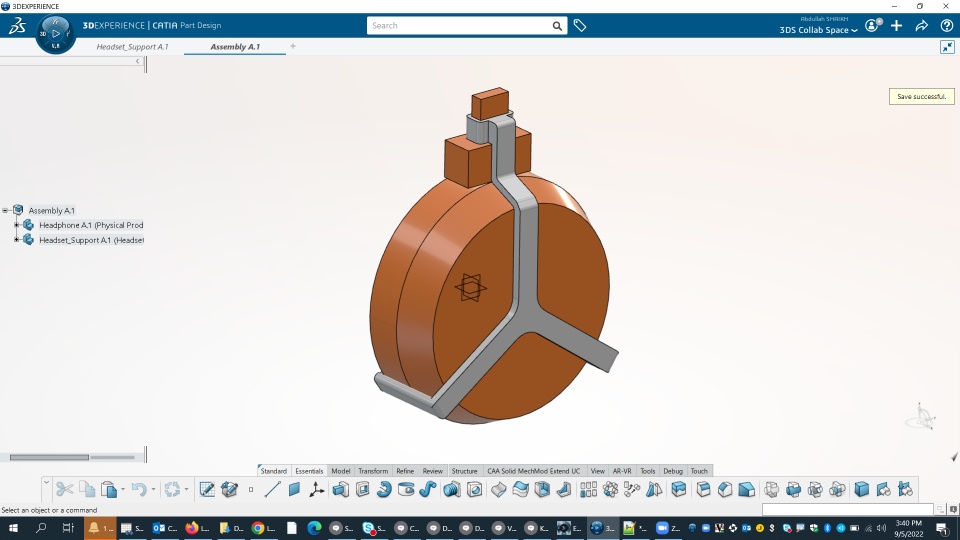Open the Structure toolbar tab

(x=464, y=471)
